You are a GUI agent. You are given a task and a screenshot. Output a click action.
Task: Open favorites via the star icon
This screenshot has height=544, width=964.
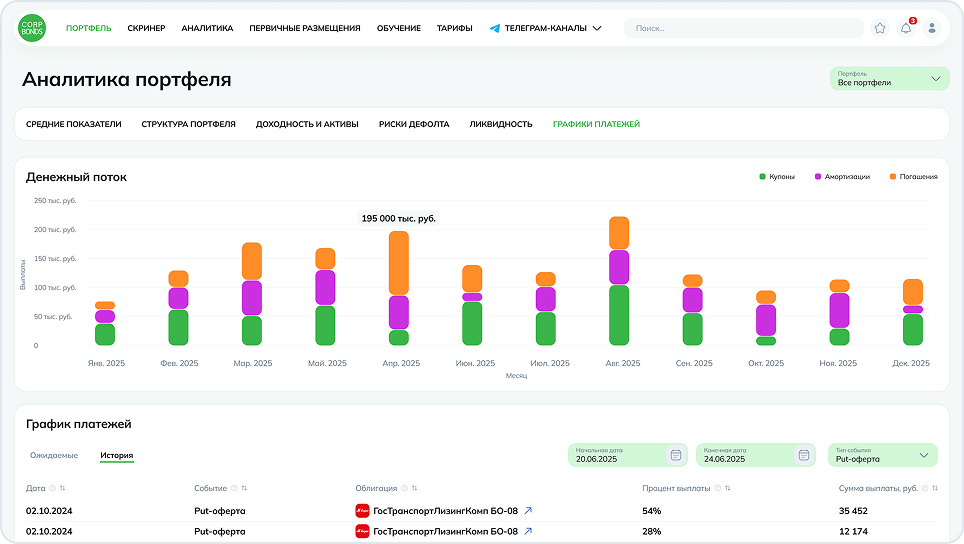pos(880,28)
